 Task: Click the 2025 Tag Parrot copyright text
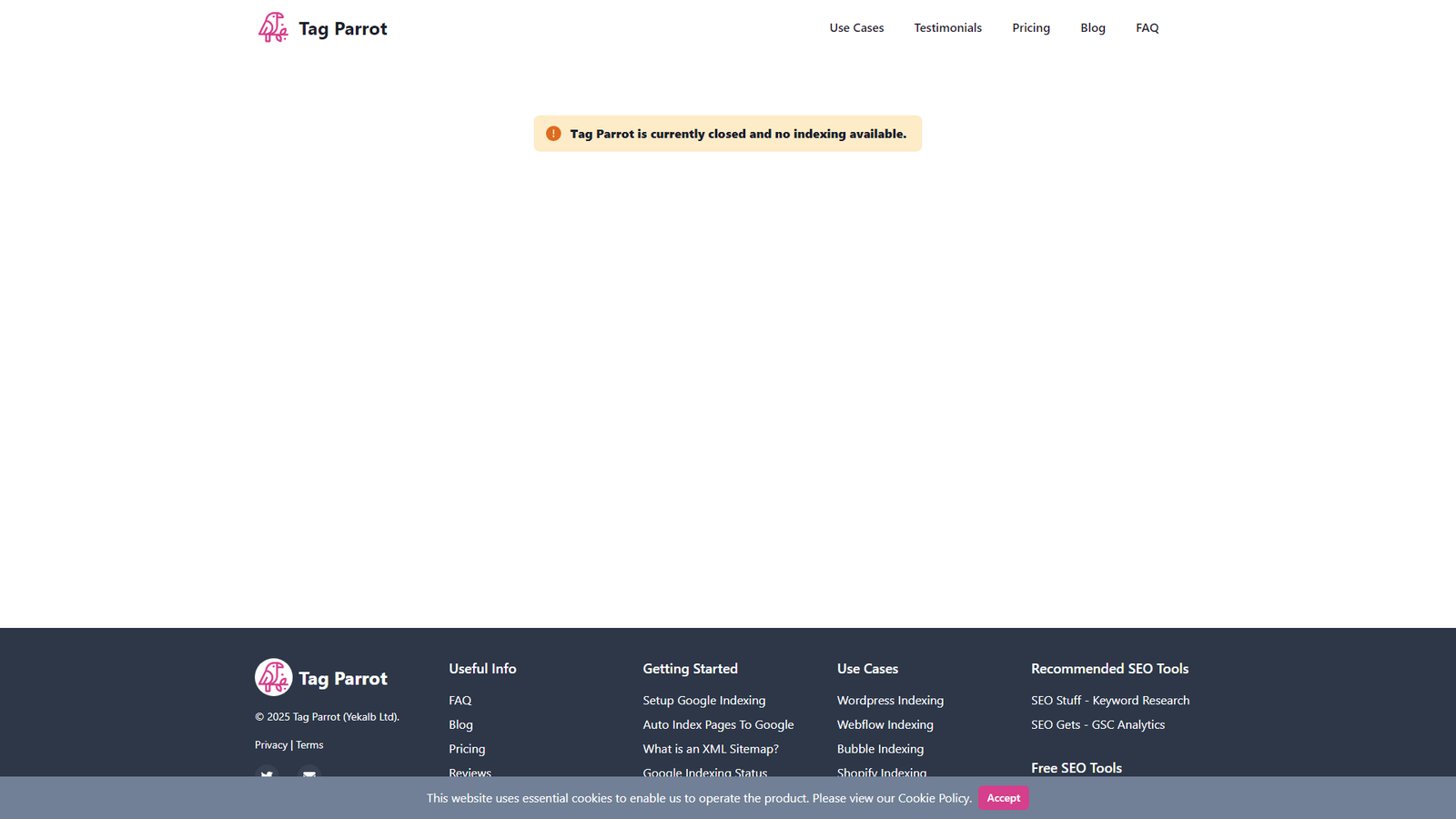(327, 717)
